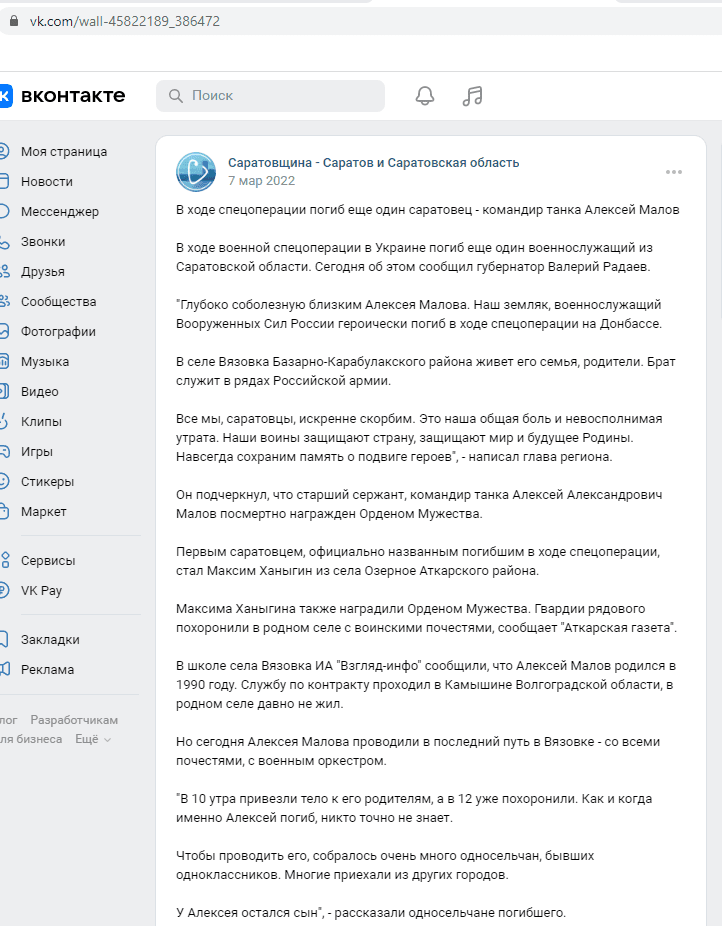
Task: Open VK Pay label in sidebar
Action: tap(41, 591)
